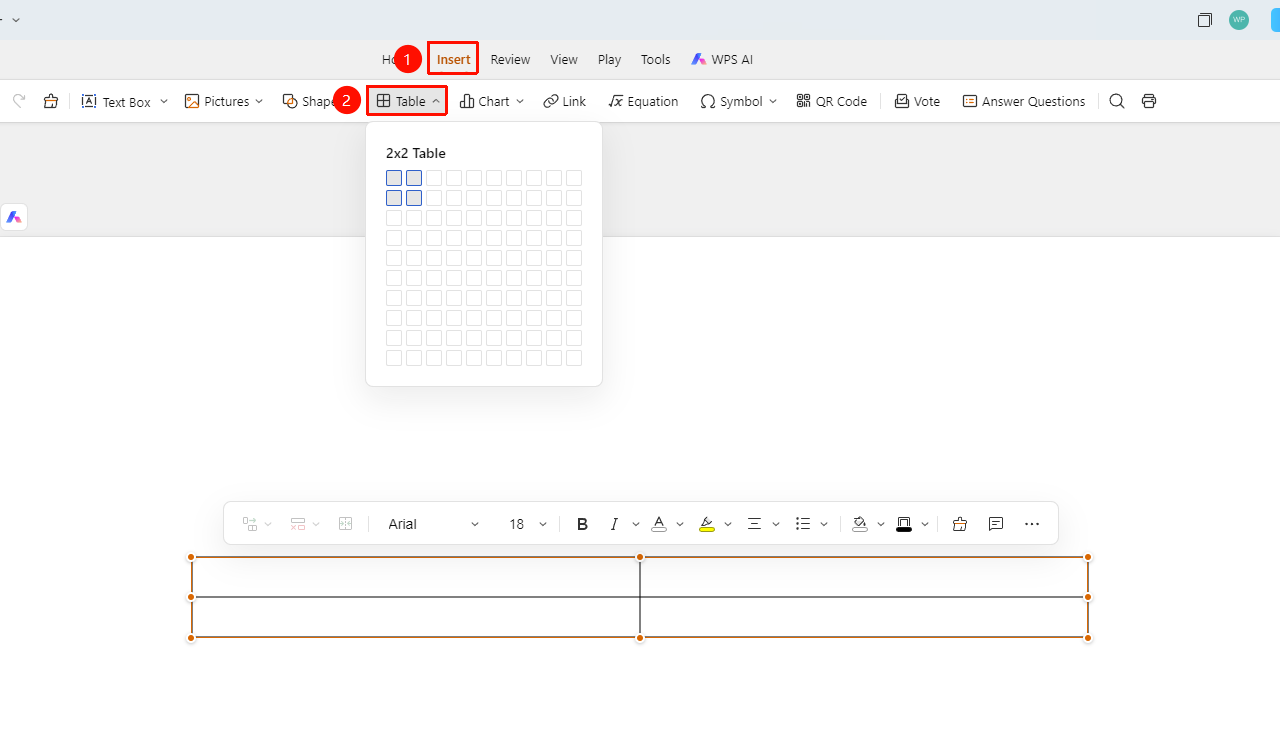The height and width of the screenshot is (750, 1280).
Task: Expand the Chart dropdown
Action: pos(520,101)
